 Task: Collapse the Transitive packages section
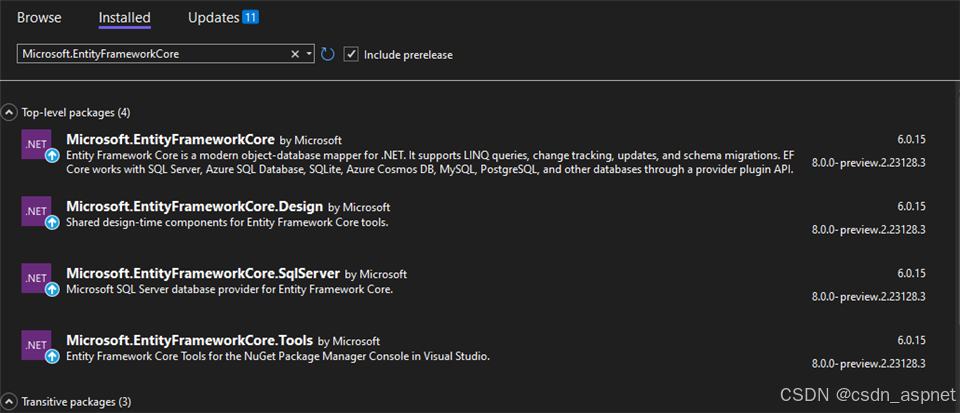coord(9,402)
